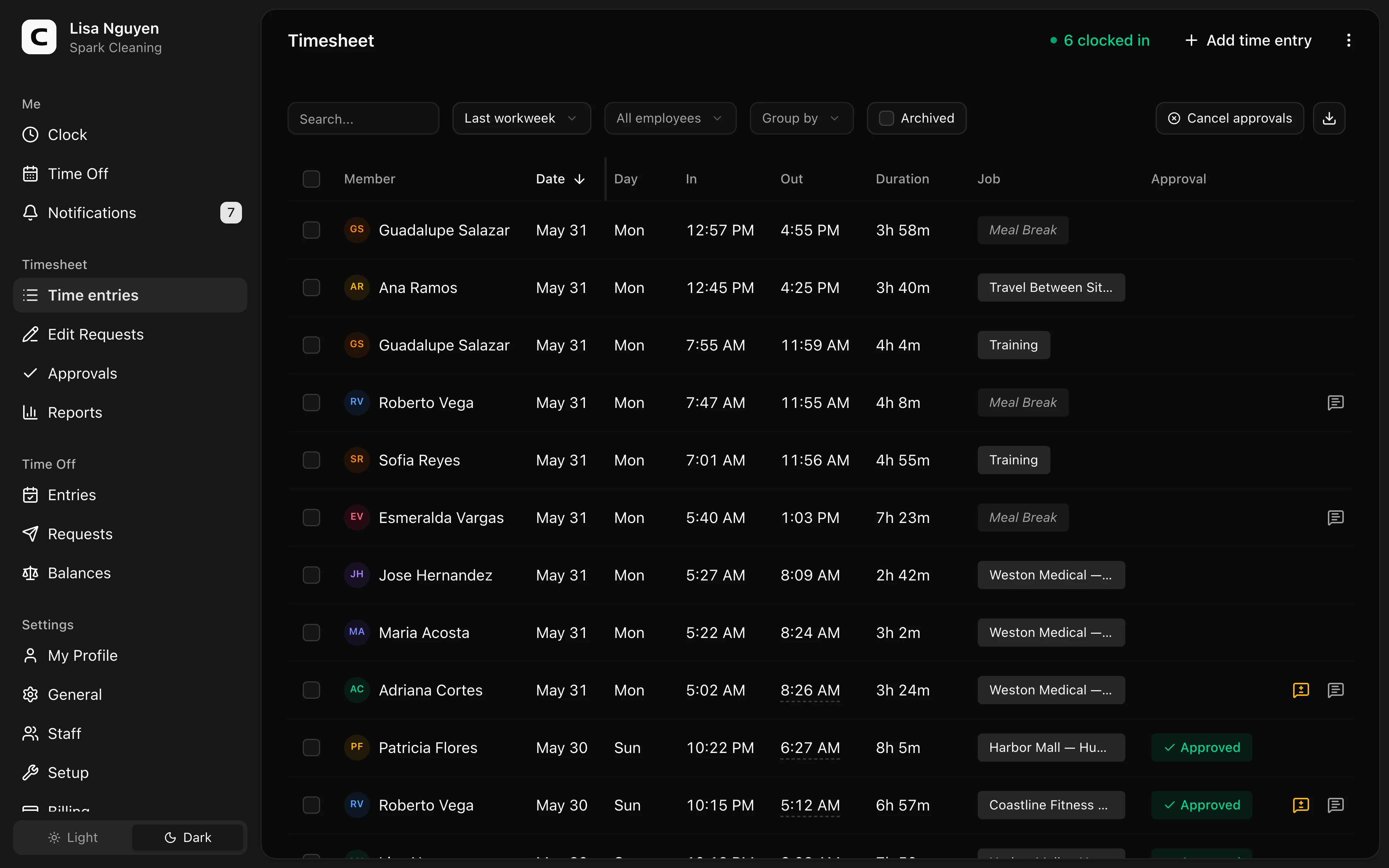Screen dimensions: 1389x868
Task: Open Training job tag on Sofia Reyes row
Action: point(1014,460)
